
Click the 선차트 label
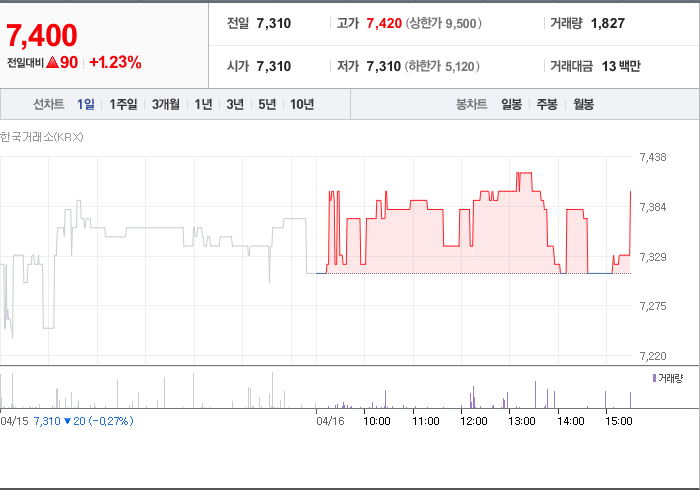tap(49, 104)
